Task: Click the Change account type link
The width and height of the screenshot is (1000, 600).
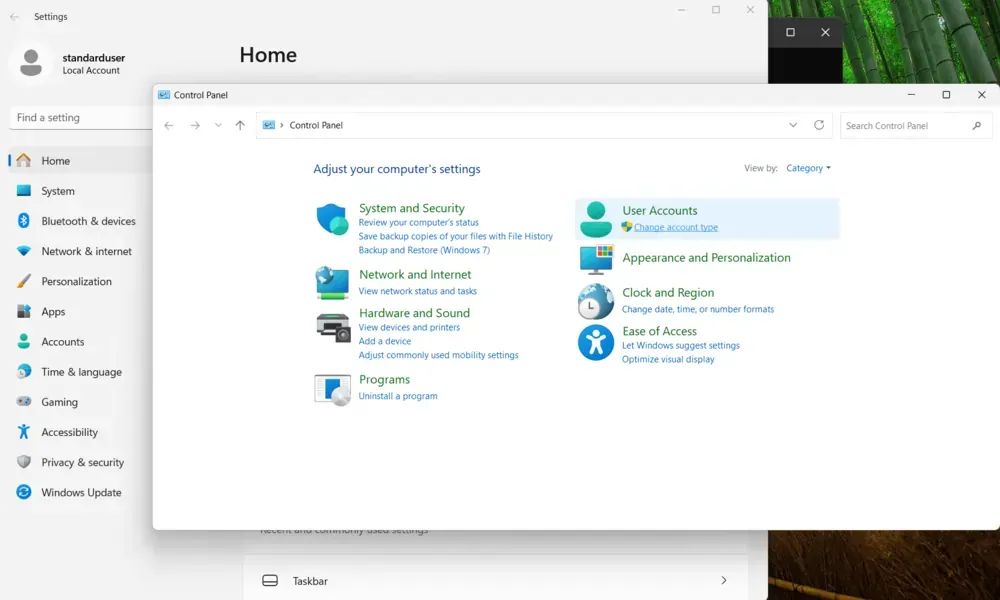Action: click(x=675, y=227)
